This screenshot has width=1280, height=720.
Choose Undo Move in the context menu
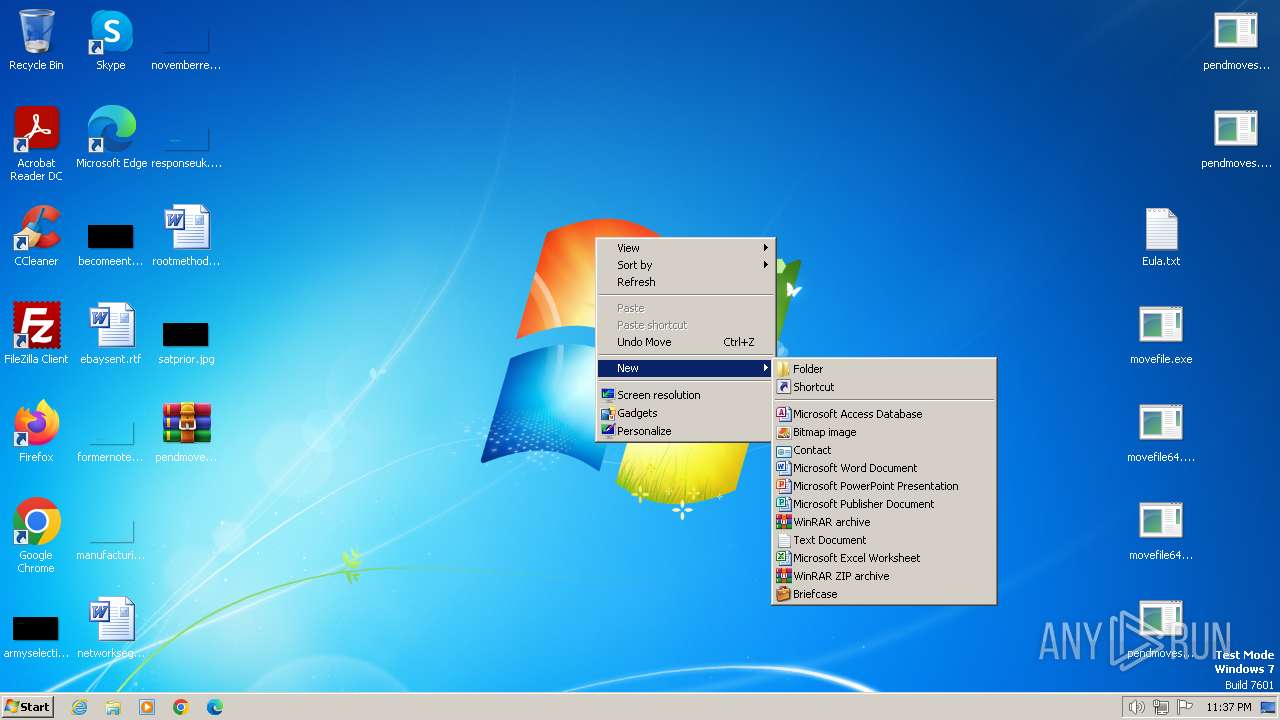pyautogui.click(x=685, y=342)
